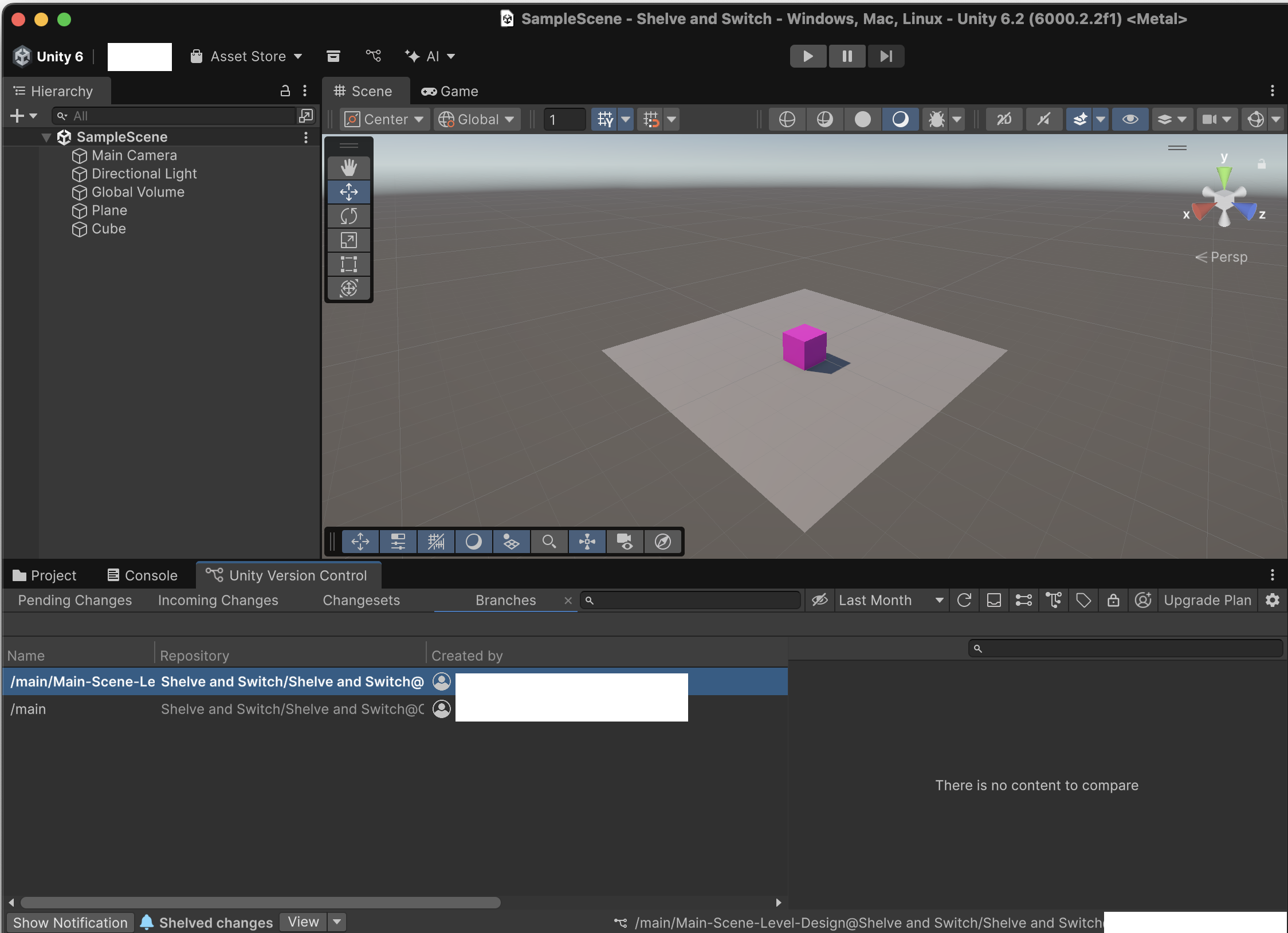Toggle hidden branches eye icon
The height and width of the screenshot is (933, 1288).
(x=820, y=600)
